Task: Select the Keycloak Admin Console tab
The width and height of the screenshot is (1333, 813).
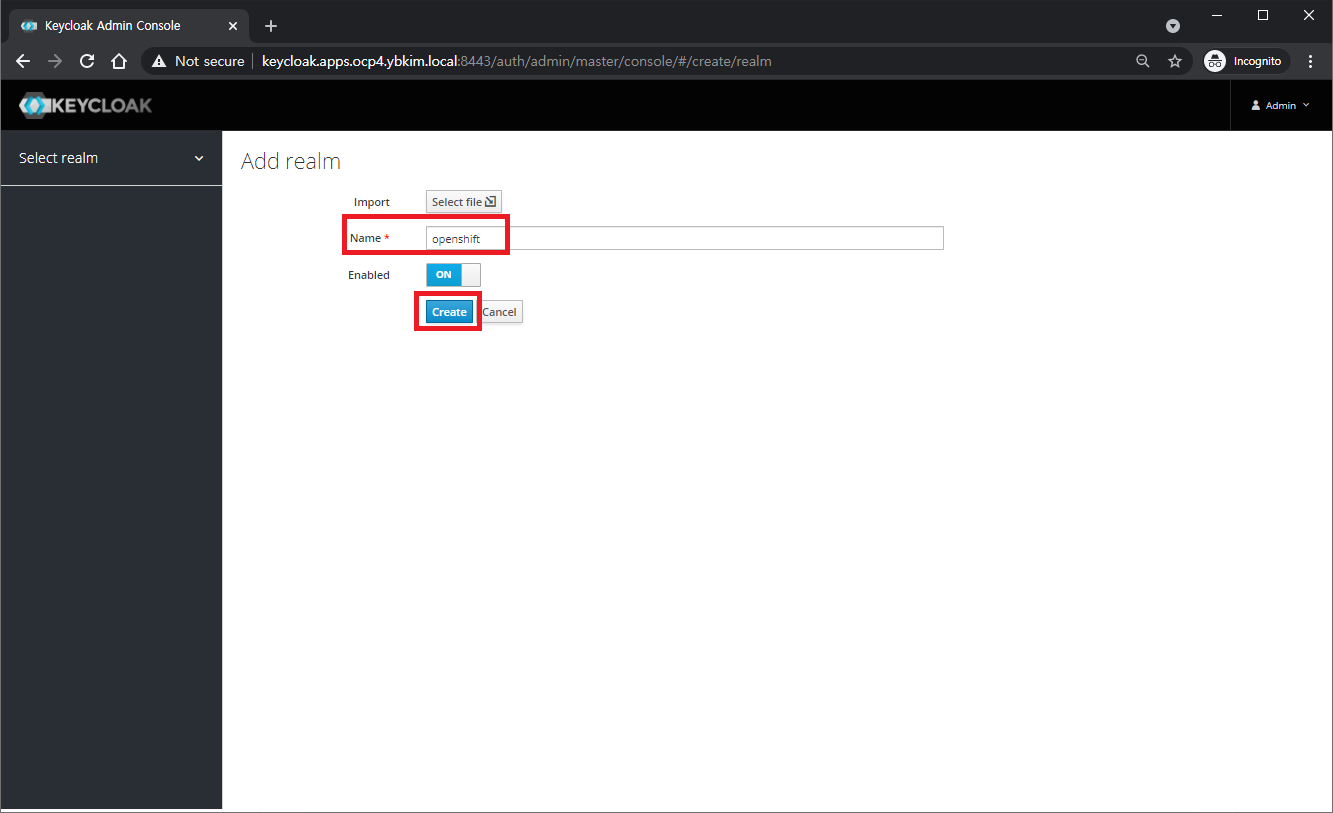Action: (x=130, y=26)
